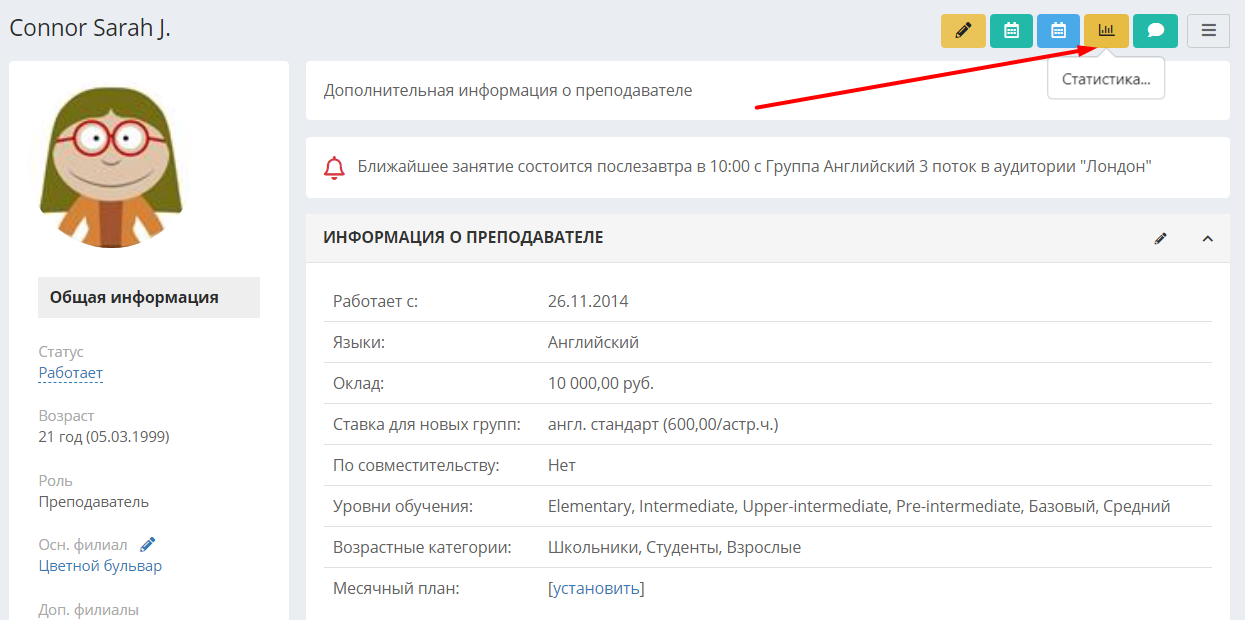The width and height of the screenshot is (1245, 620).
Task: Click the language value Английский
Action: pos(593,342)
